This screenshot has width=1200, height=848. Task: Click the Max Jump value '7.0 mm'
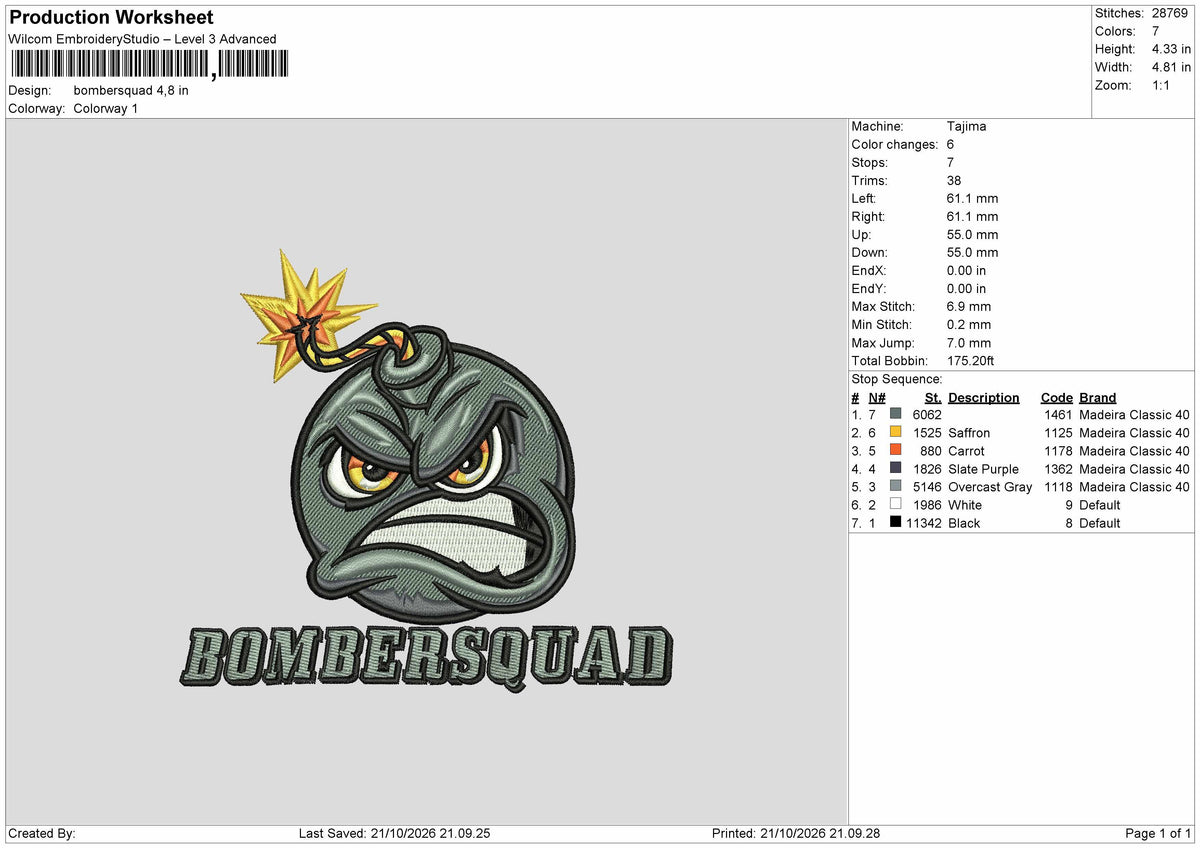[x=969, y=342]
